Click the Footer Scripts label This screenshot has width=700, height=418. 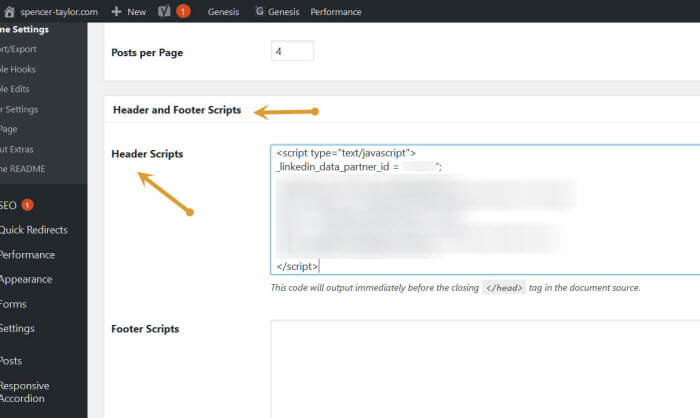click(x=145, y=329)
